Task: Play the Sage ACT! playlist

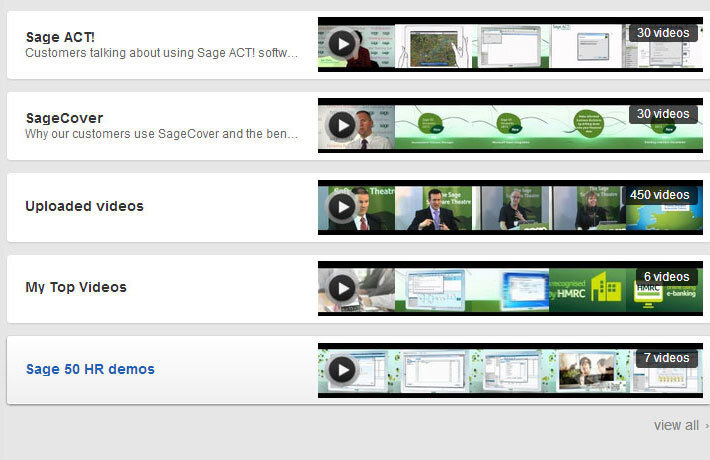Action: [342, 44]
